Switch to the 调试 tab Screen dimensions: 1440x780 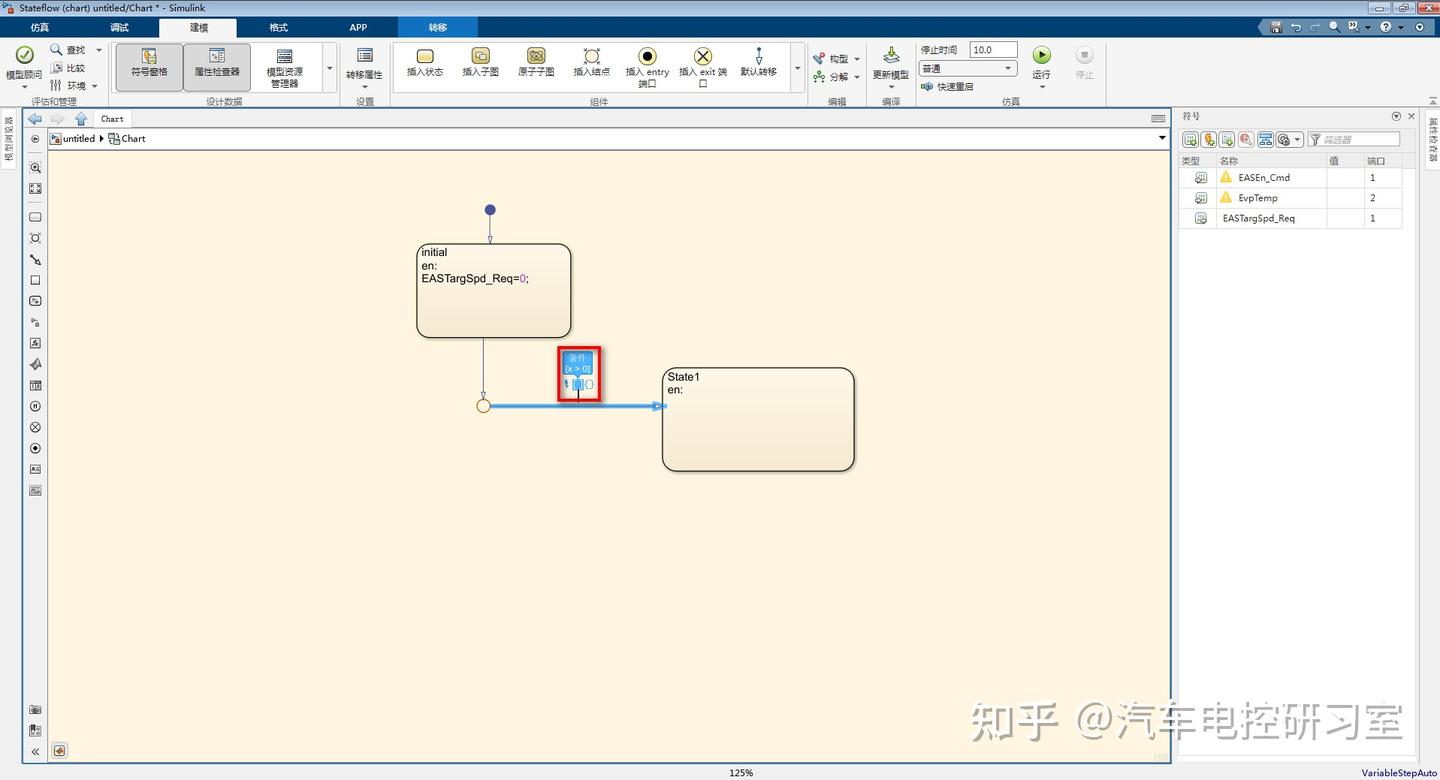tap(119, 27)
